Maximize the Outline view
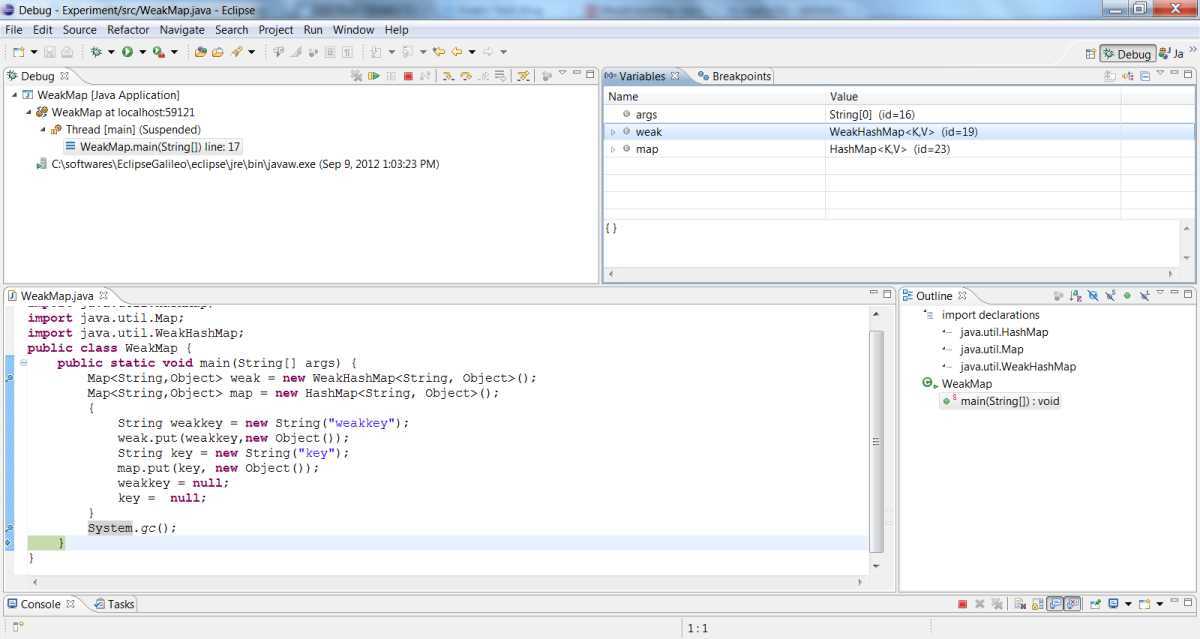Image resolution: width=1200 pixels, height=639 pixels. point(1188,295)
